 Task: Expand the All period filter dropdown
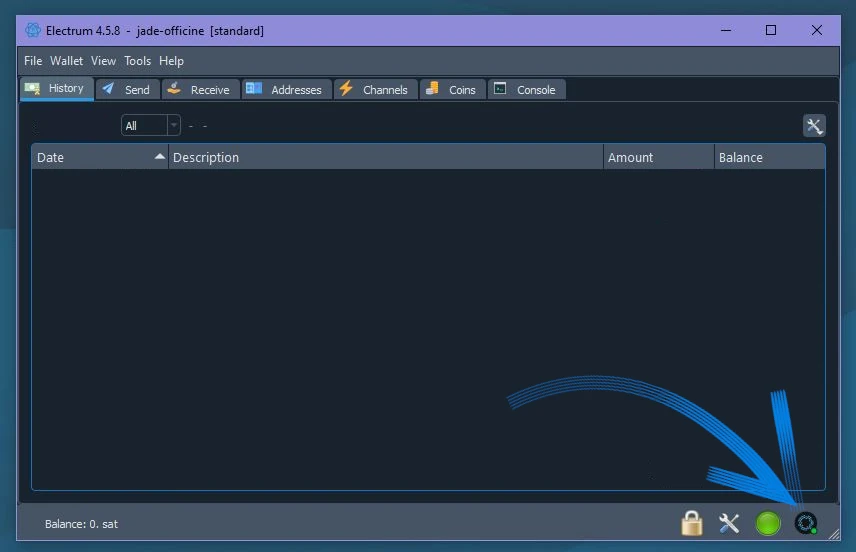(x=150, y=126)
